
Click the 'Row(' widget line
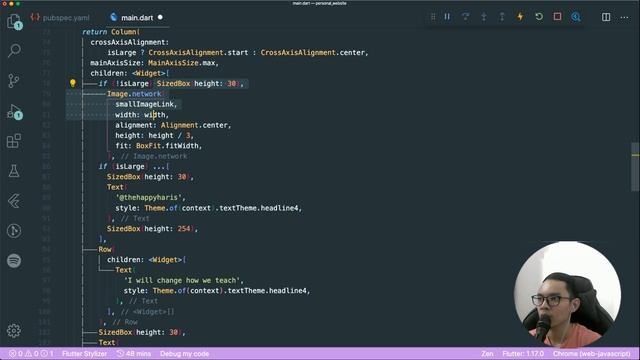click(107, 249)
